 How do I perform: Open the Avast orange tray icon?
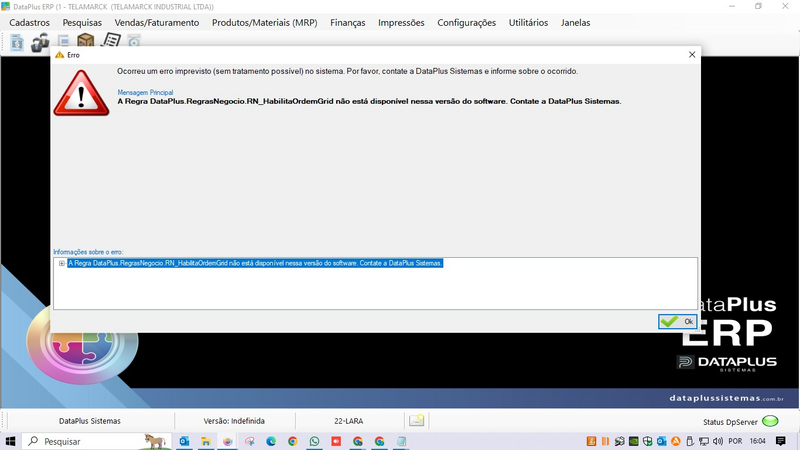[676, 441]
